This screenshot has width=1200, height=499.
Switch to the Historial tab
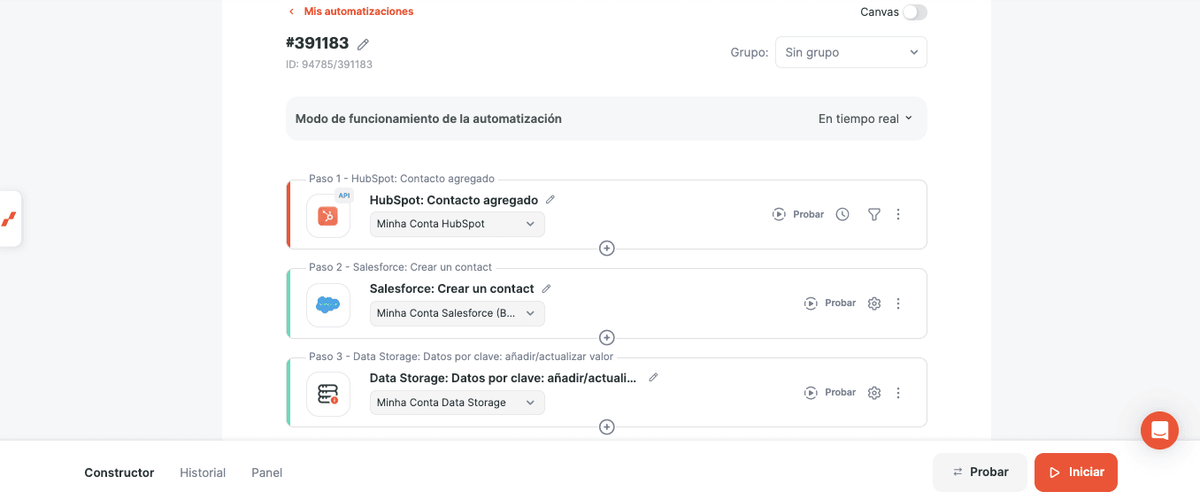point(203,472)
